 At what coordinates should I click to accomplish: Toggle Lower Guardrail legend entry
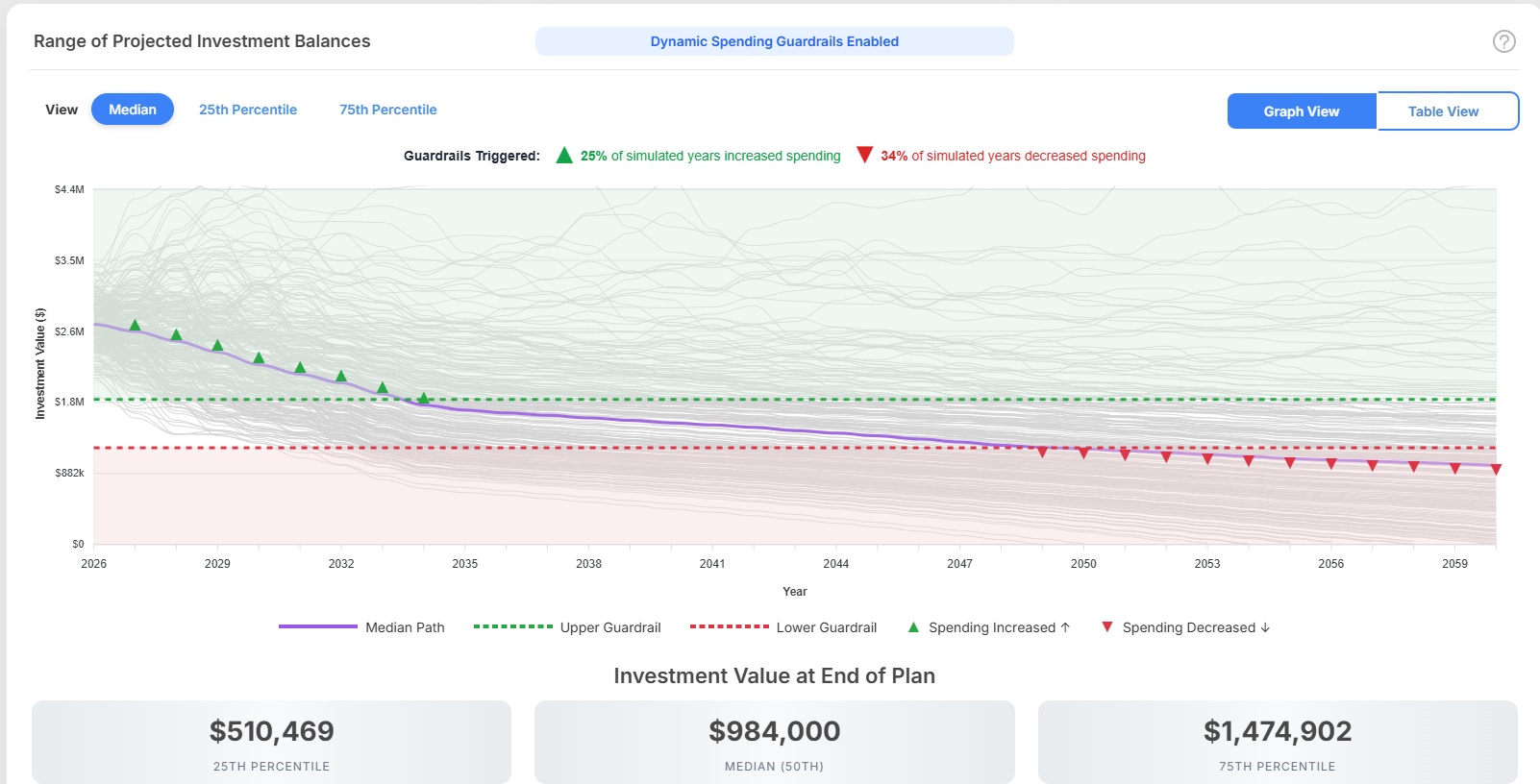pos(783,627)
